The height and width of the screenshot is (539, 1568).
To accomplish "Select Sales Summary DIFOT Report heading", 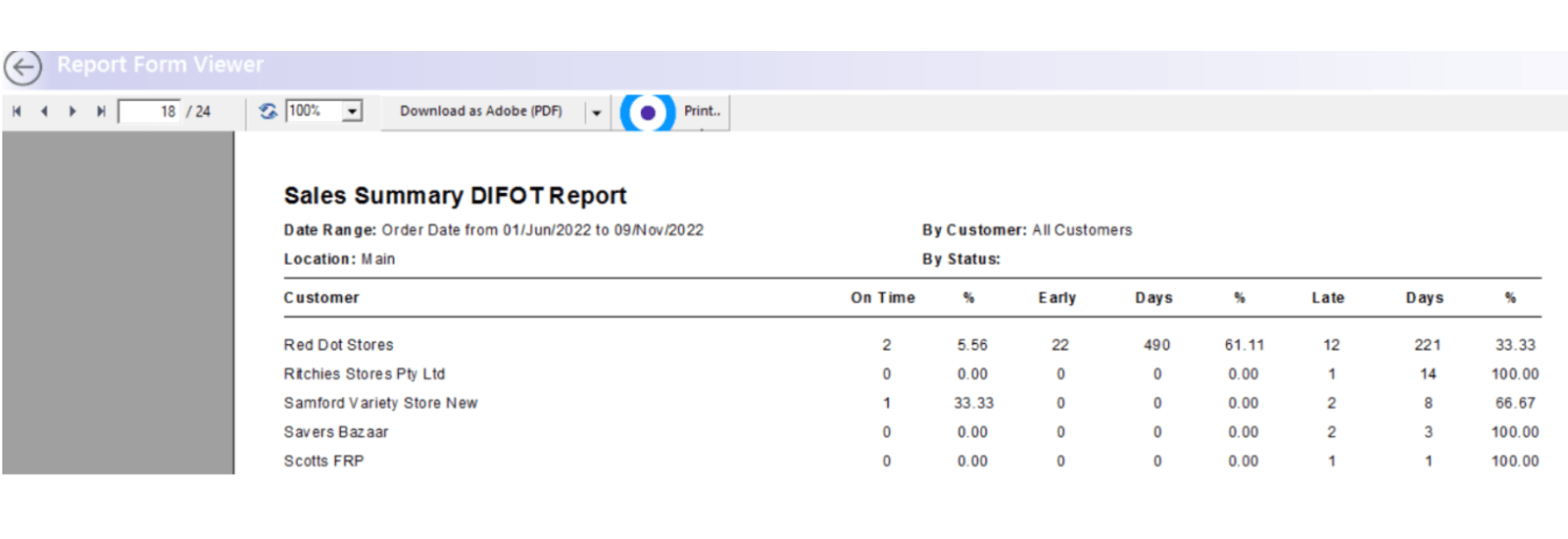I will 455,196.
